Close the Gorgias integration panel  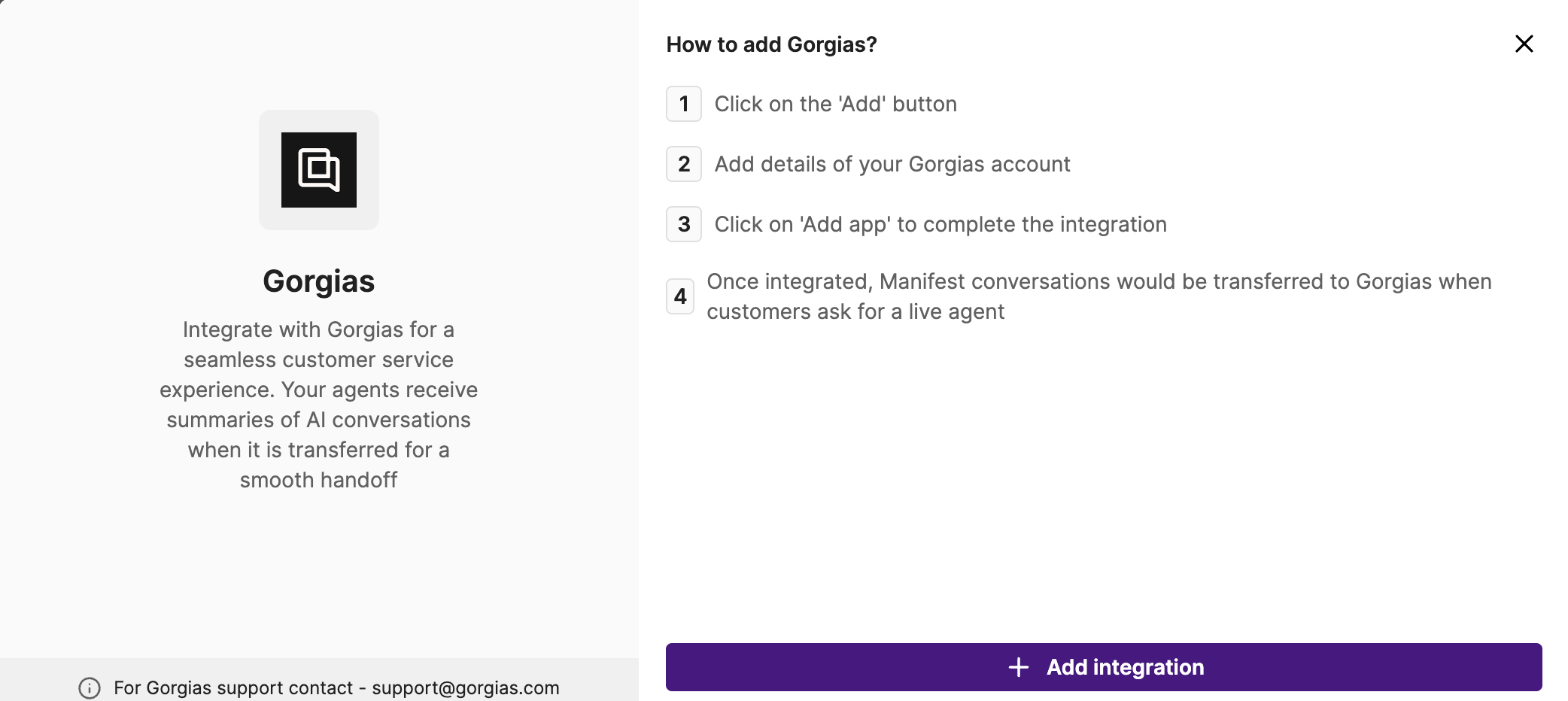pyautogui.click(x=1524, y=44)
